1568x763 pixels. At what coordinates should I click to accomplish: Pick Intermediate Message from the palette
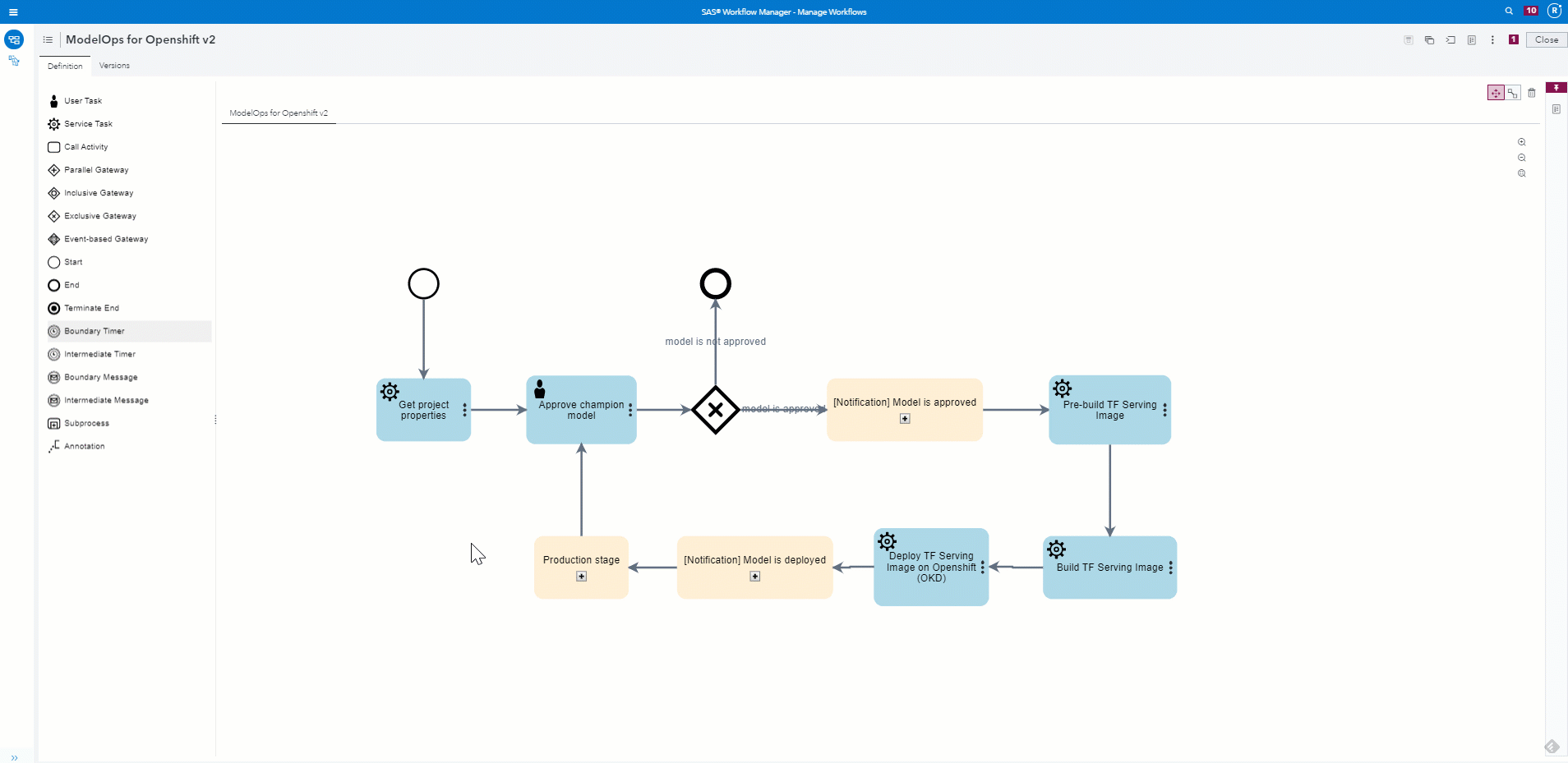129,400
